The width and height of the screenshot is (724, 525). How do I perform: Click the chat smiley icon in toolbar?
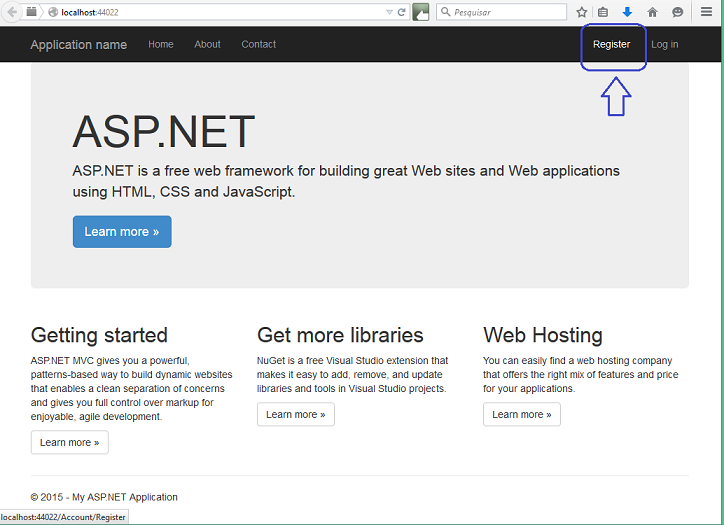677,12
